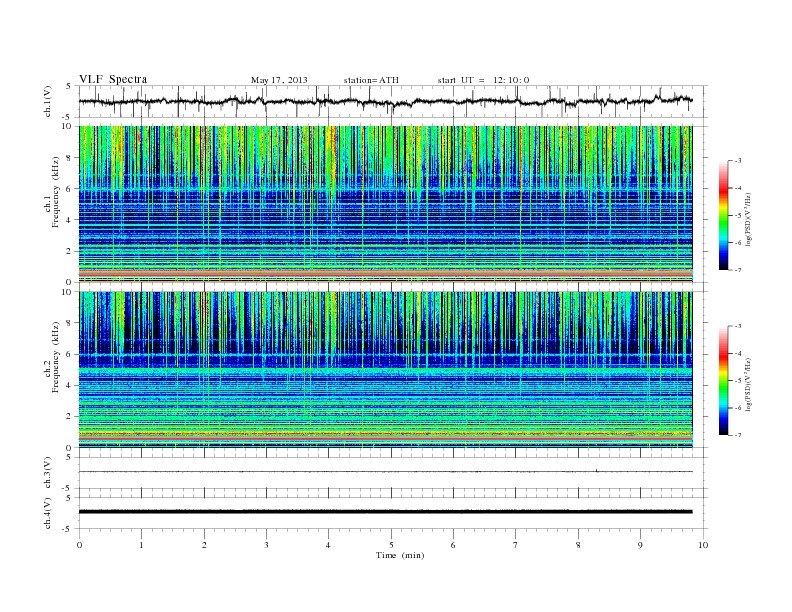Click the ch.2 "Frequency (kHz)" axis label
The width and height of the screenshot is (792, 612).
click(56, 357)
